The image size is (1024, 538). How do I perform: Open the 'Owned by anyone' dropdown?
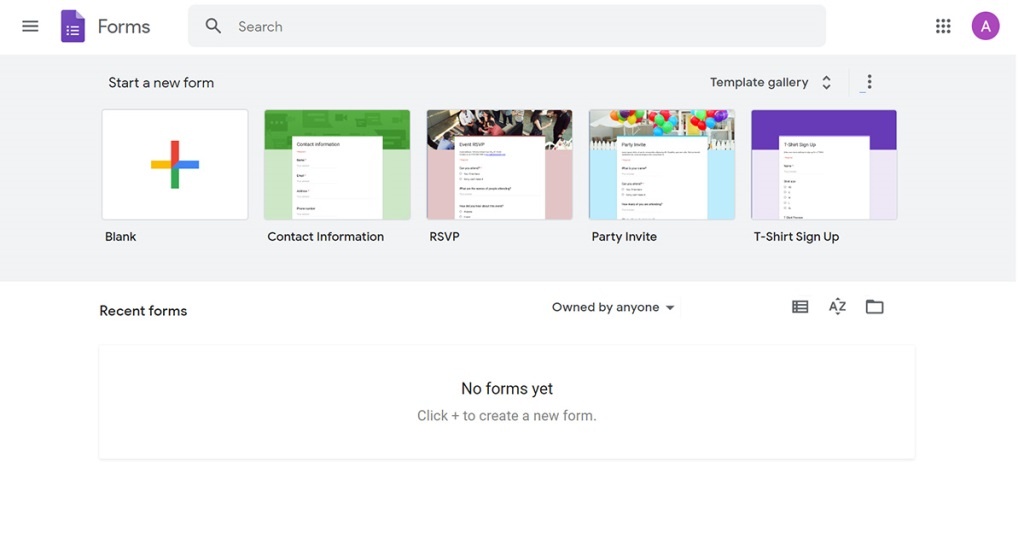tap(613, 307)
